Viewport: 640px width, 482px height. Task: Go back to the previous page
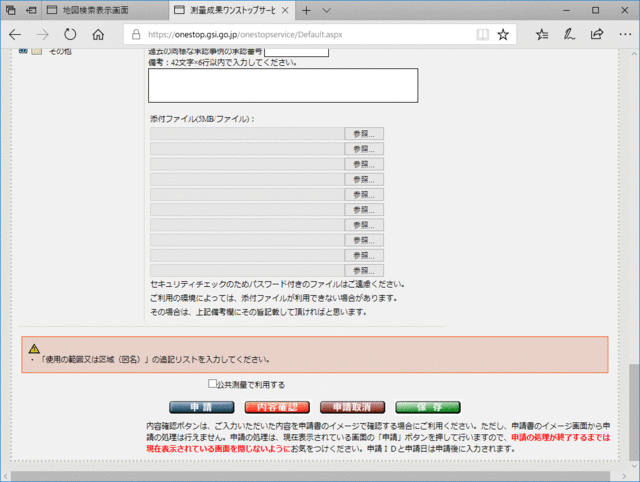coord(15,35)
